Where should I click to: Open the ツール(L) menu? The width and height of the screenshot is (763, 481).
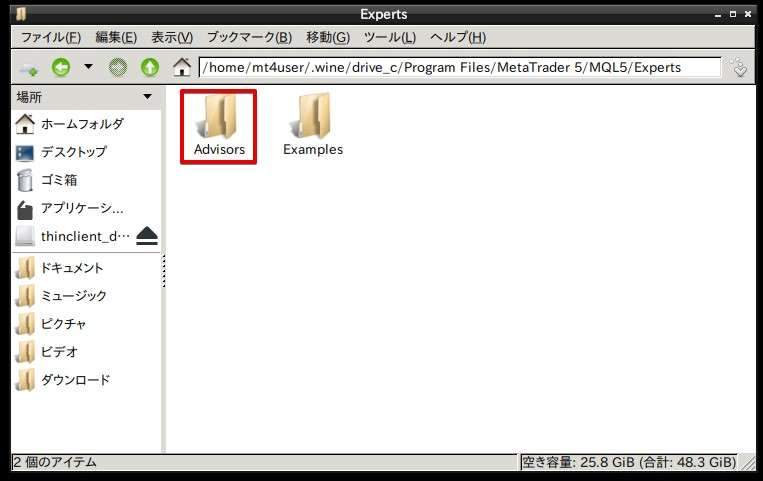pyautogui.click(x=390, y=37)
